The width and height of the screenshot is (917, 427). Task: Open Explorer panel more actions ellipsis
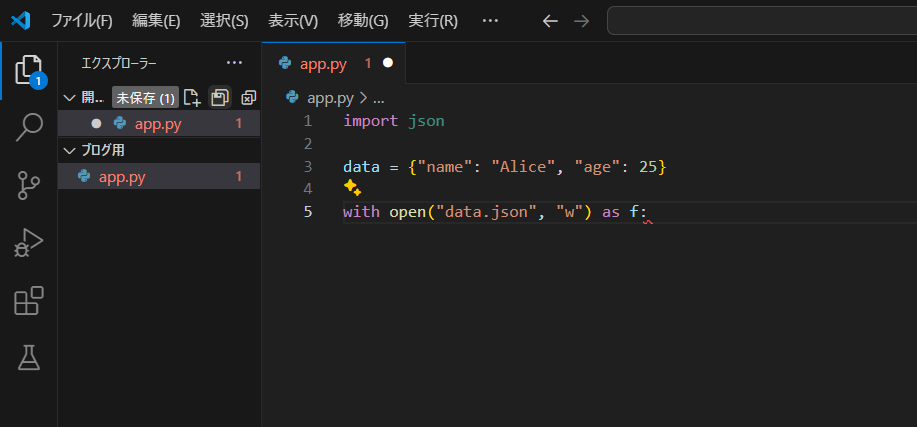pos(234,63)
